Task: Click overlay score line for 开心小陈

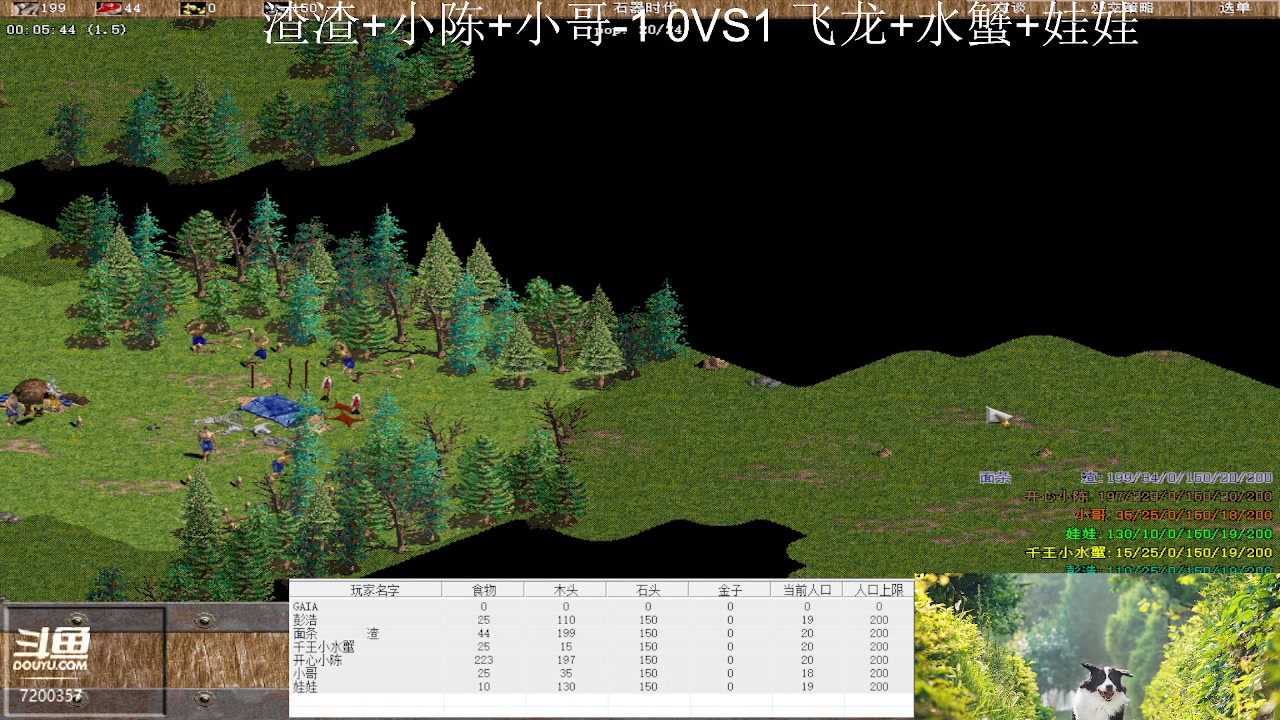Action: [1149, 496]
